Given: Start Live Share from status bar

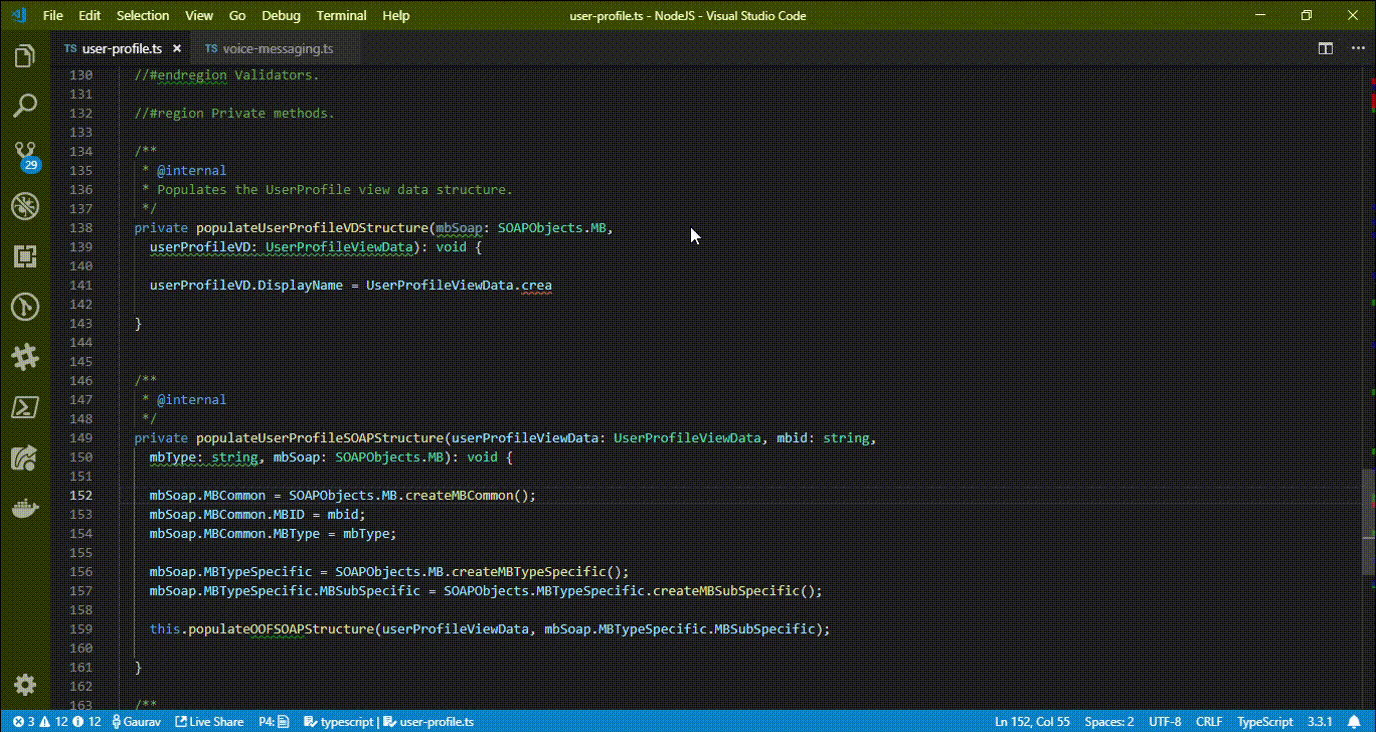Looking at the screenshot, I should coord(209,721).
